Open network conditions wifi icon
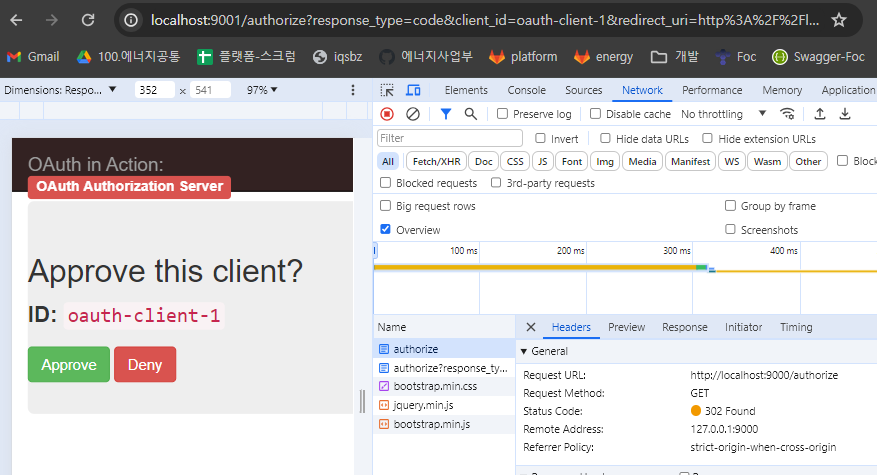877x475 pixels. coord(788,114)
